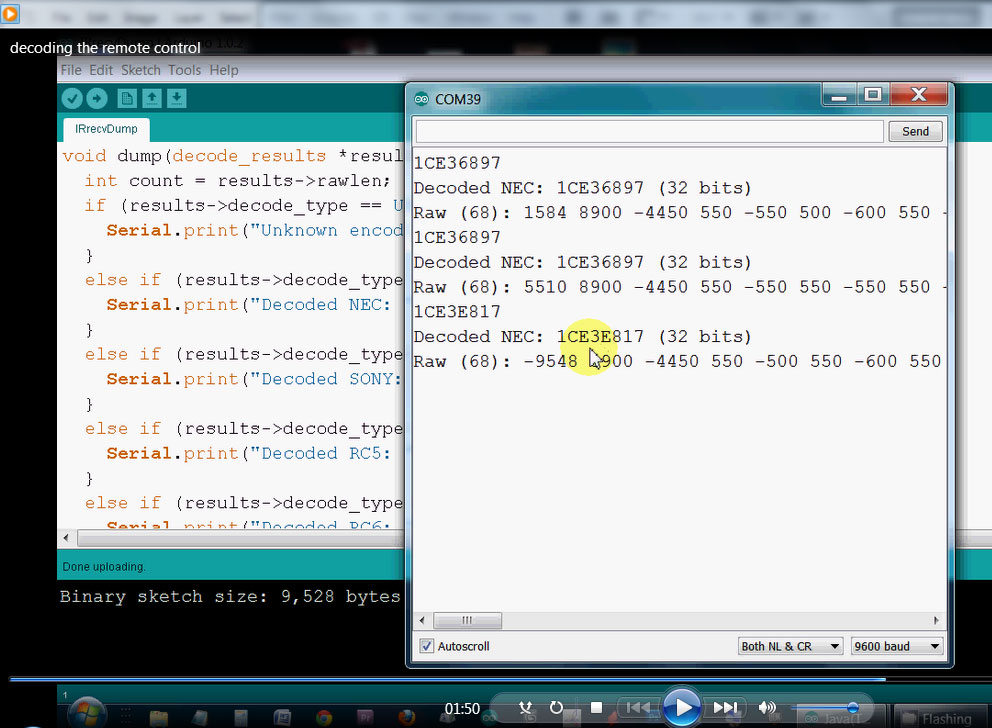Upload the sketch using the arrow icon
Viewport: 992px width, 728px height.
96,98
